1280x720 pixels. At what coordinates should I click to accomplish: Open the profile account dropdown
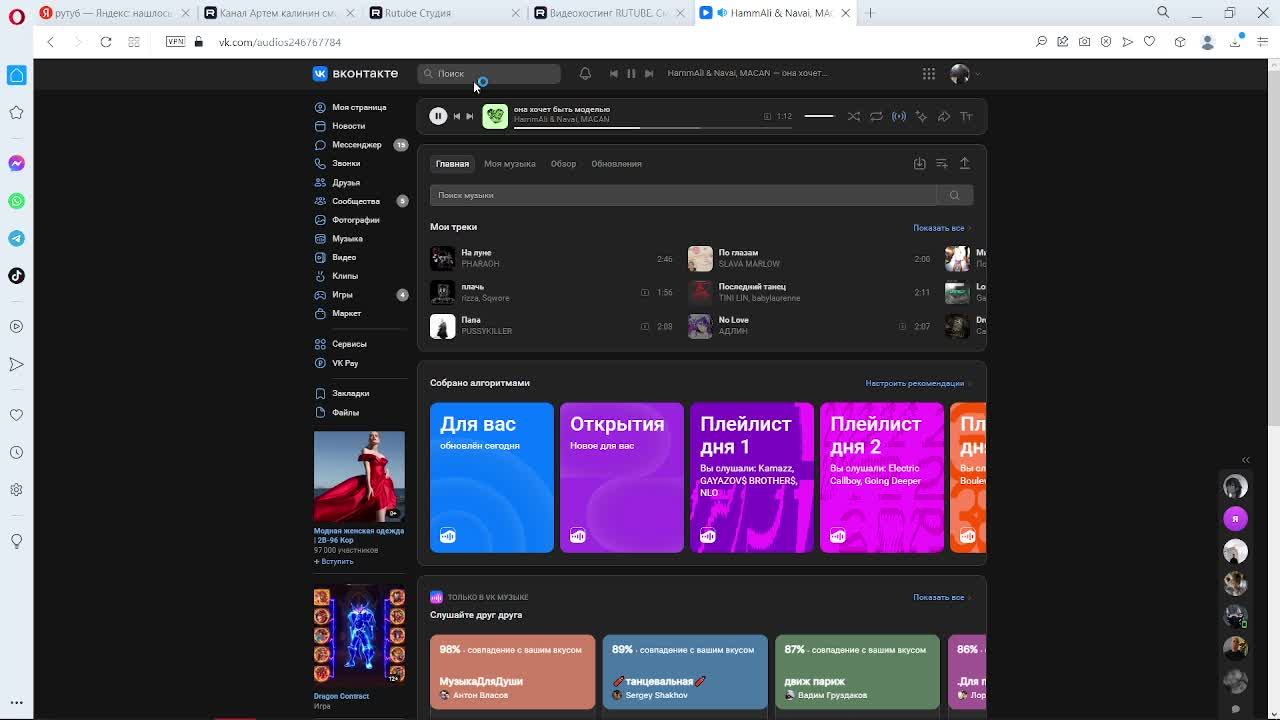tap(964, 73)
